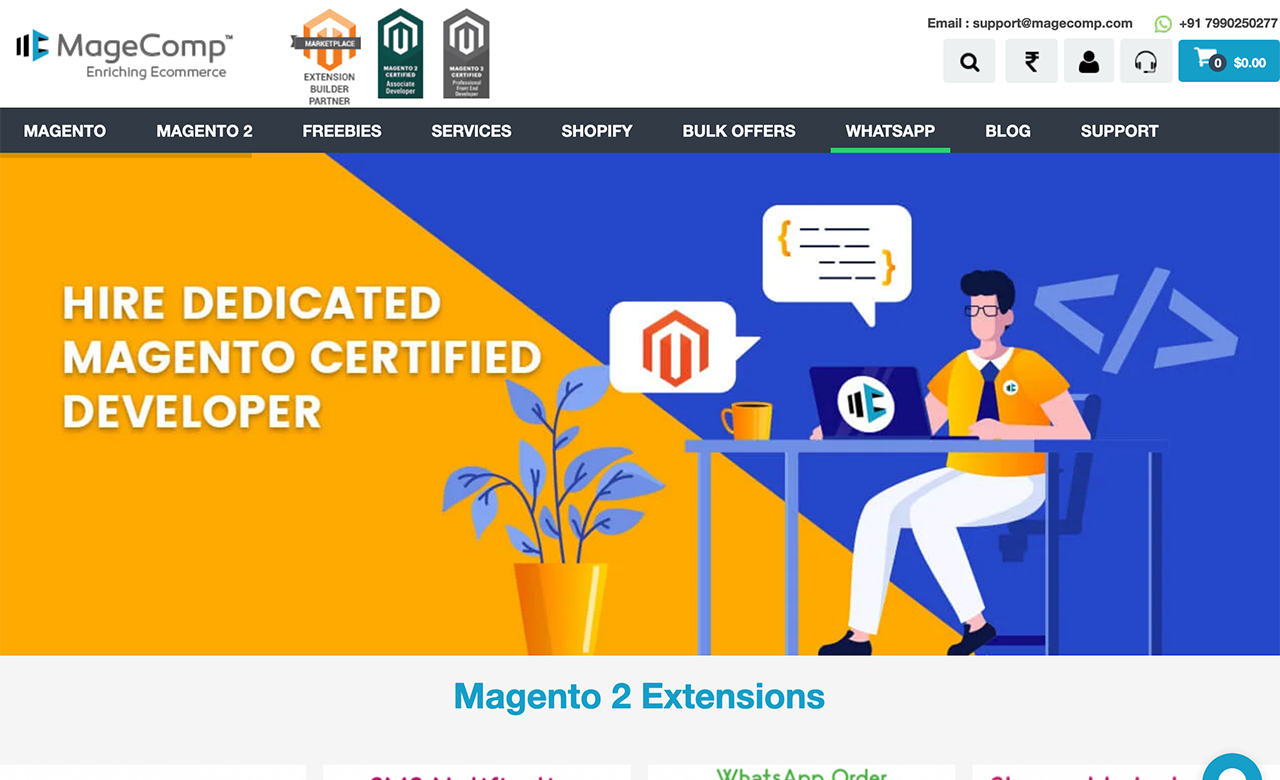
Task: Click the Hire Dedicated Magento Developer banner
Action: point(640,404)
